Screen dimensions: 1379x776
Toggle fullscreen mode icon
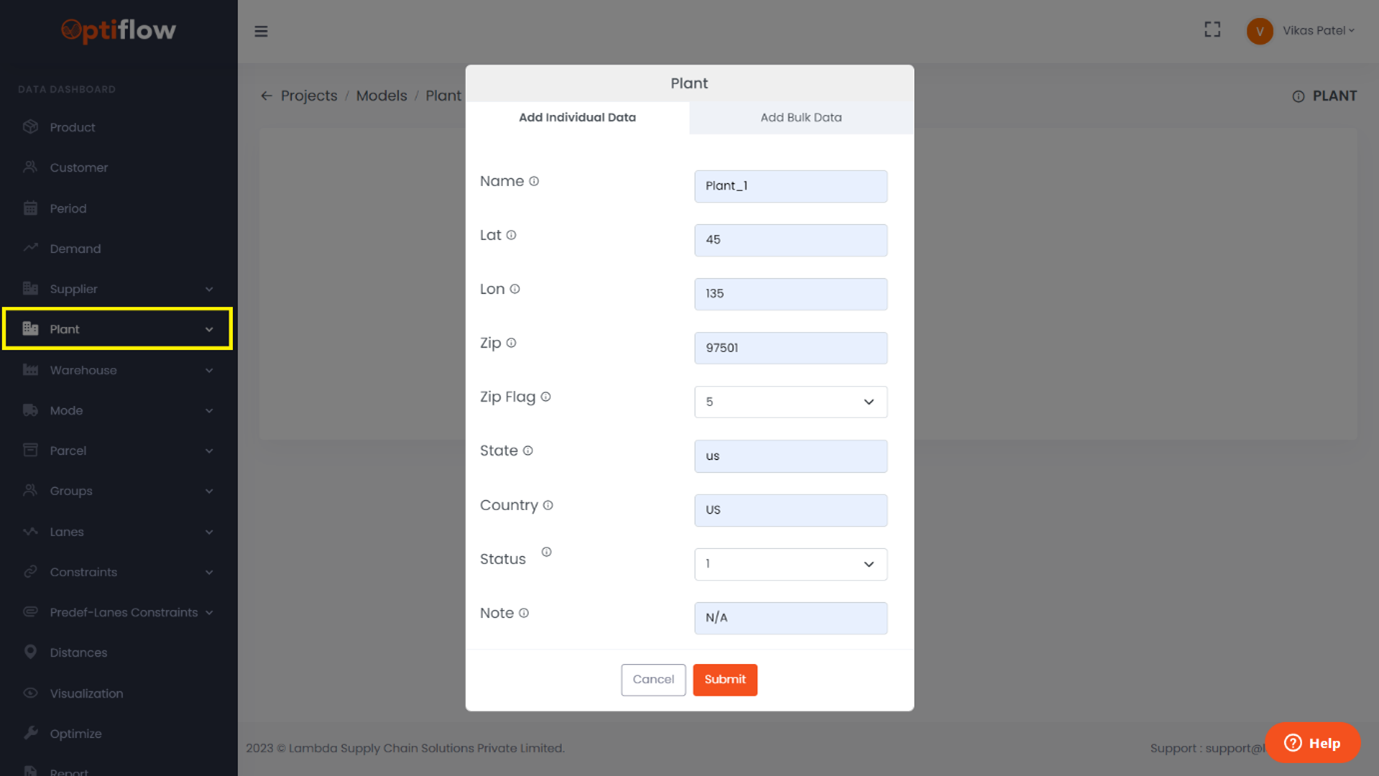1212,30
